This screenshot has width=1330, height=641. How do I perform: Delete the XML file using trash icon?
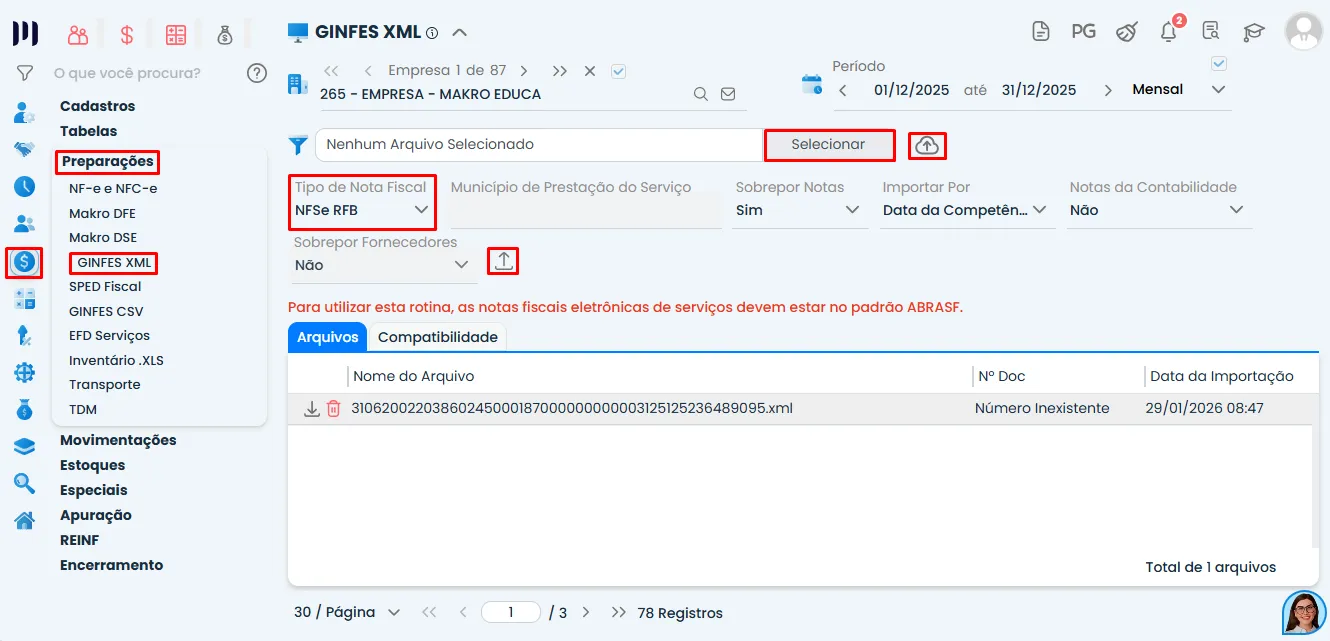[335, 407]
